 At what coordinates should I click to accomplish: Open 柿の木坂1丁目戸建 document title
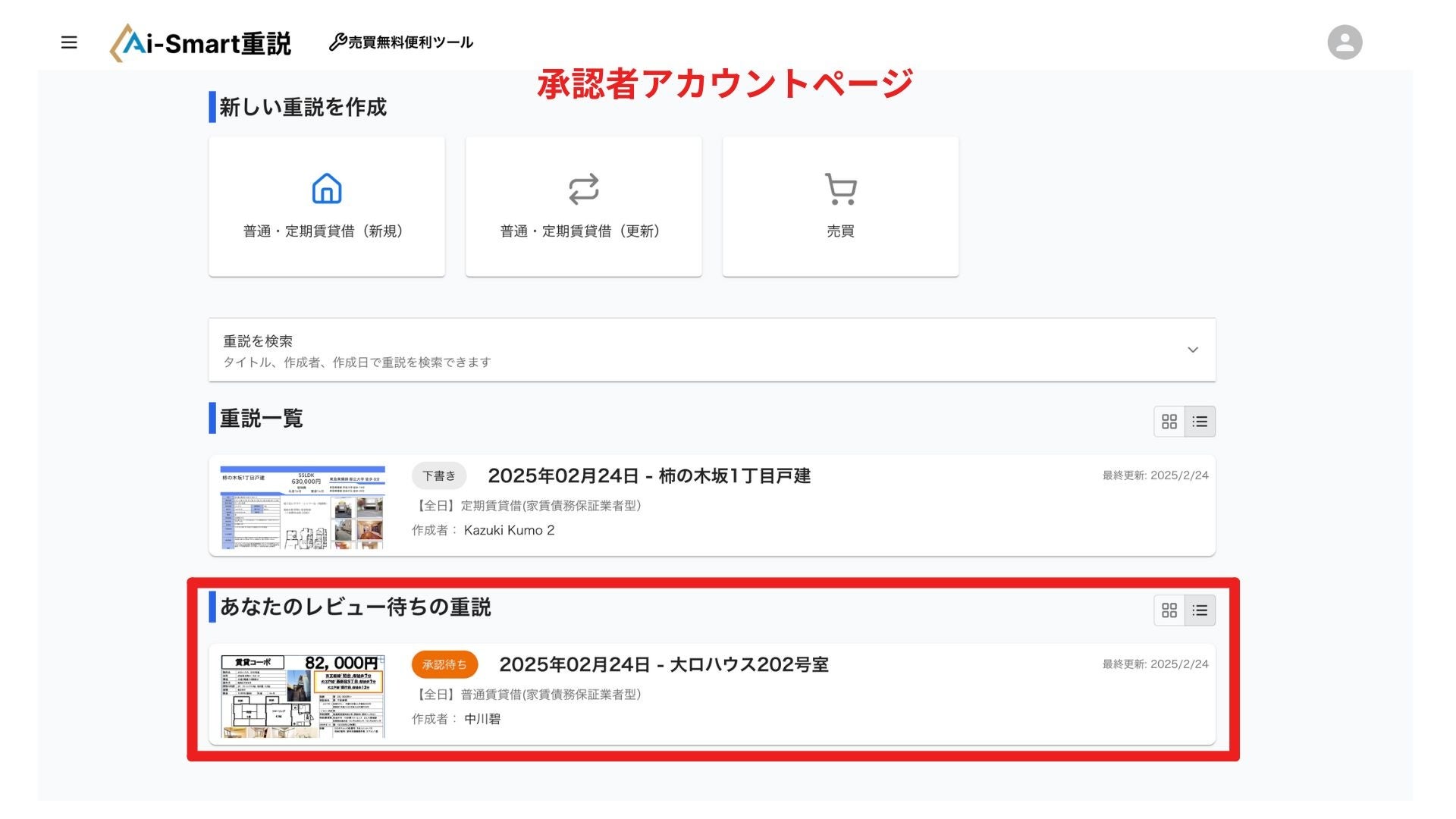pos(649,476)
